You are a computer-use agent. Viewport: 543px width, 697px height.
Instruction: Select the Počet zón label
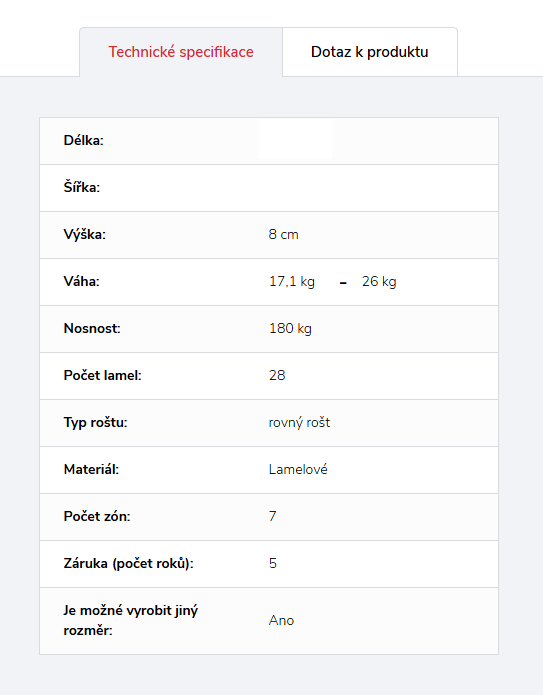point(97,517)
